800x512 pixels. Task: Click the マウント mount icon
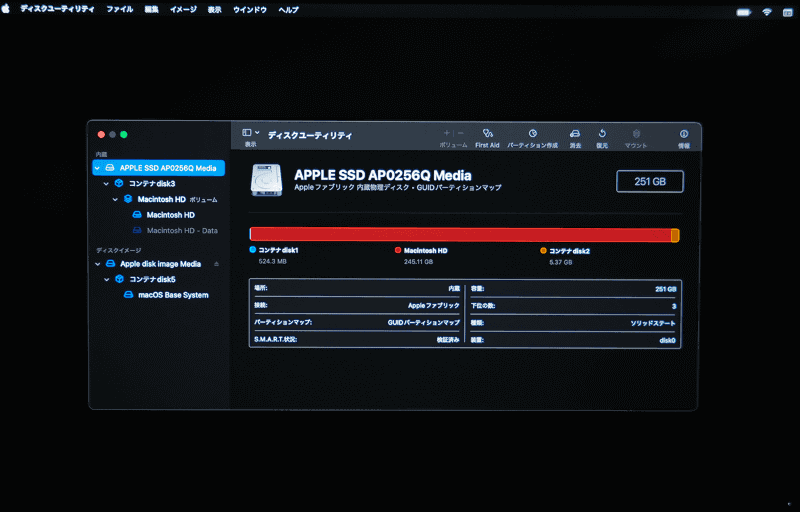coord(636,134)
